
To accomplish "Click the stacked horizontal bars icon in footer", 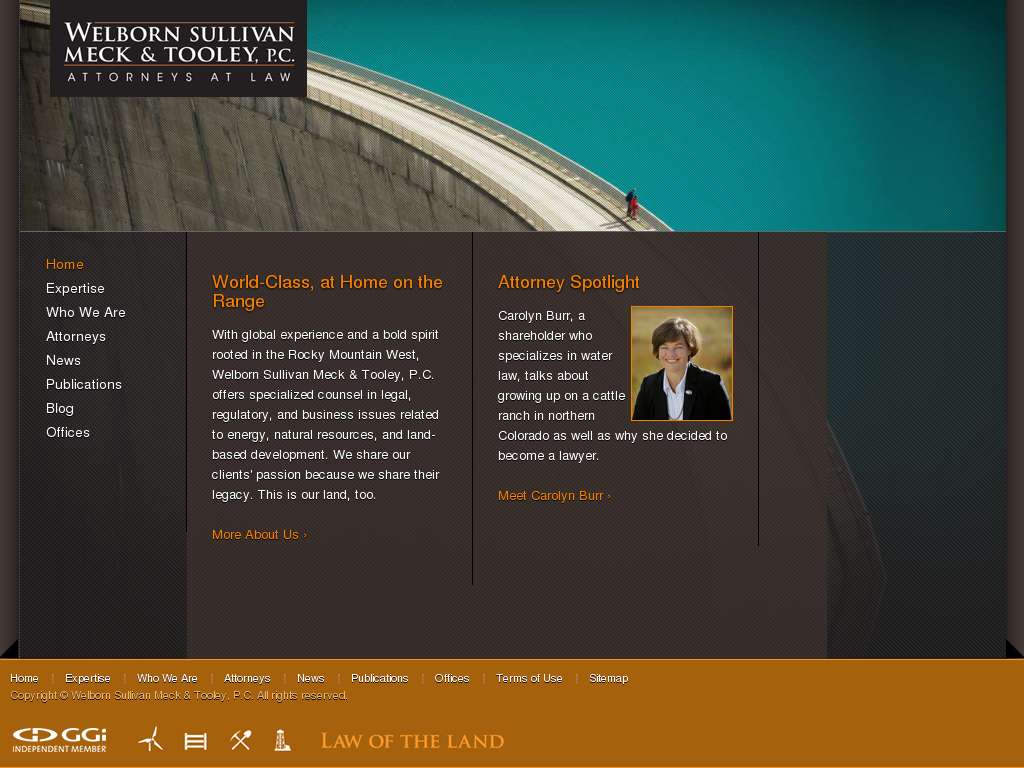I will 195,741.
